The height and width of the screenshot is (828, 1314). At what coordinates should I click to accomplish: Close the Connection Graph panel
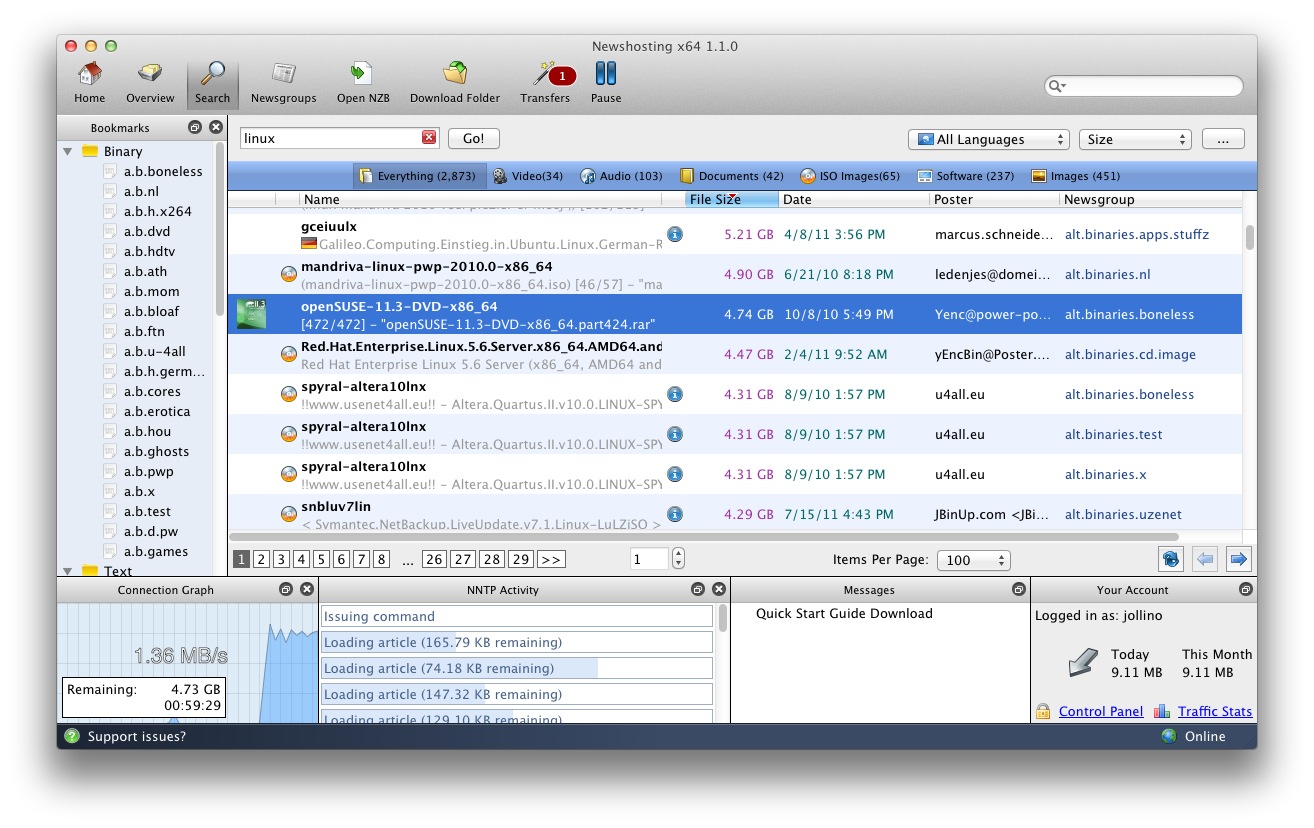pyautogui.click(x=307, y=590)
